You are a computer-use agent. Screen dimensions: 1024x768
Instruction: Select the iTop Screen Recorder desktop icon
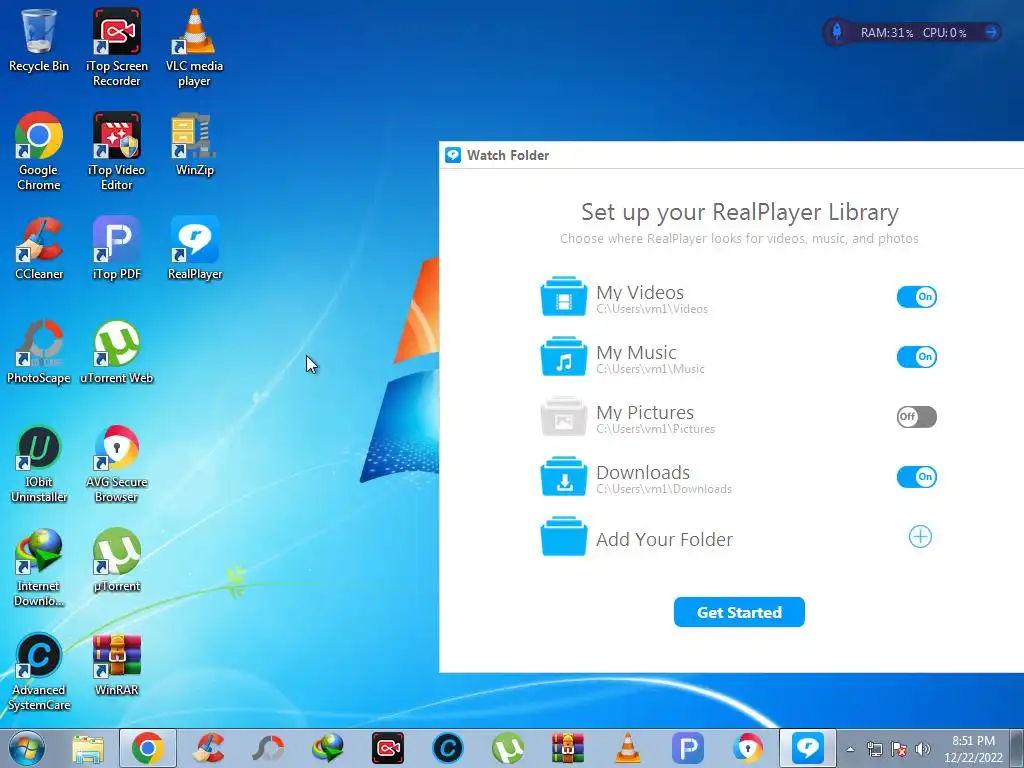(x=116, y=47)
